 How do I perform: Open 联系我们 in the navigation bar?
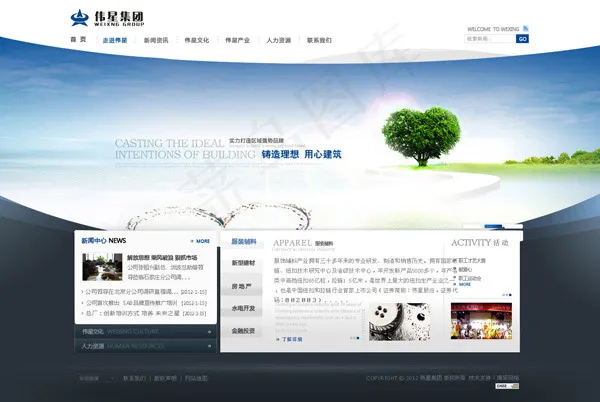pyautogui.click(x=320, y=40)
